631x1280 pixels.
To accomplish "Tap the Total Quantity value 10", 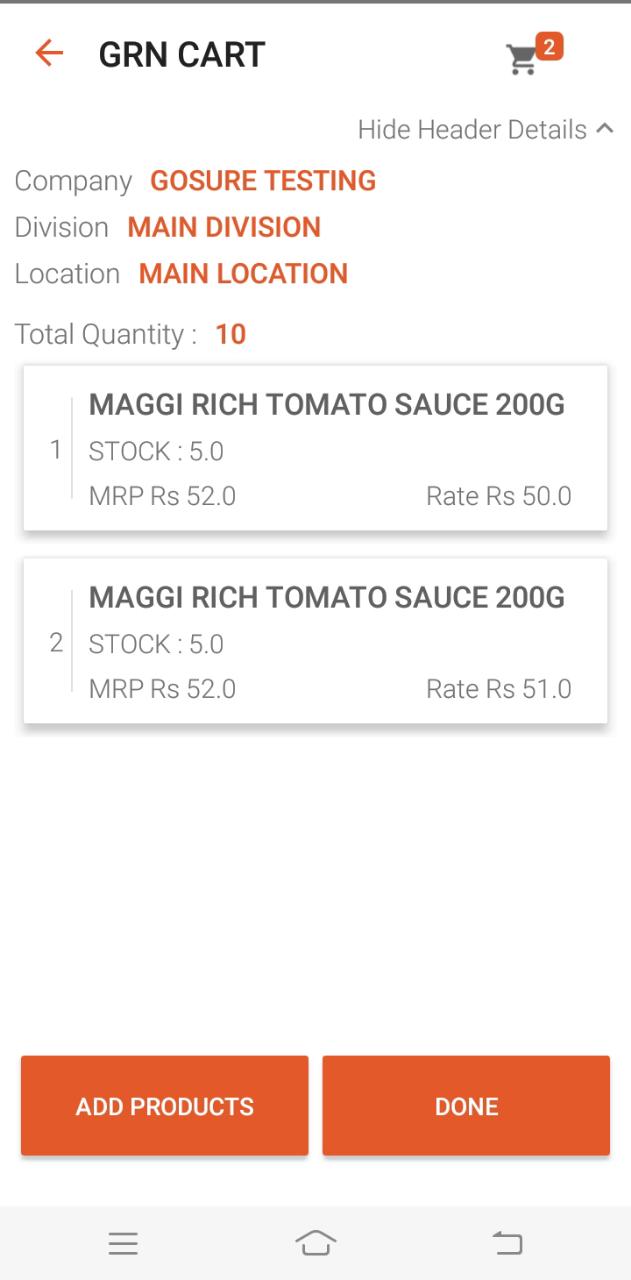I will point(230,334).
